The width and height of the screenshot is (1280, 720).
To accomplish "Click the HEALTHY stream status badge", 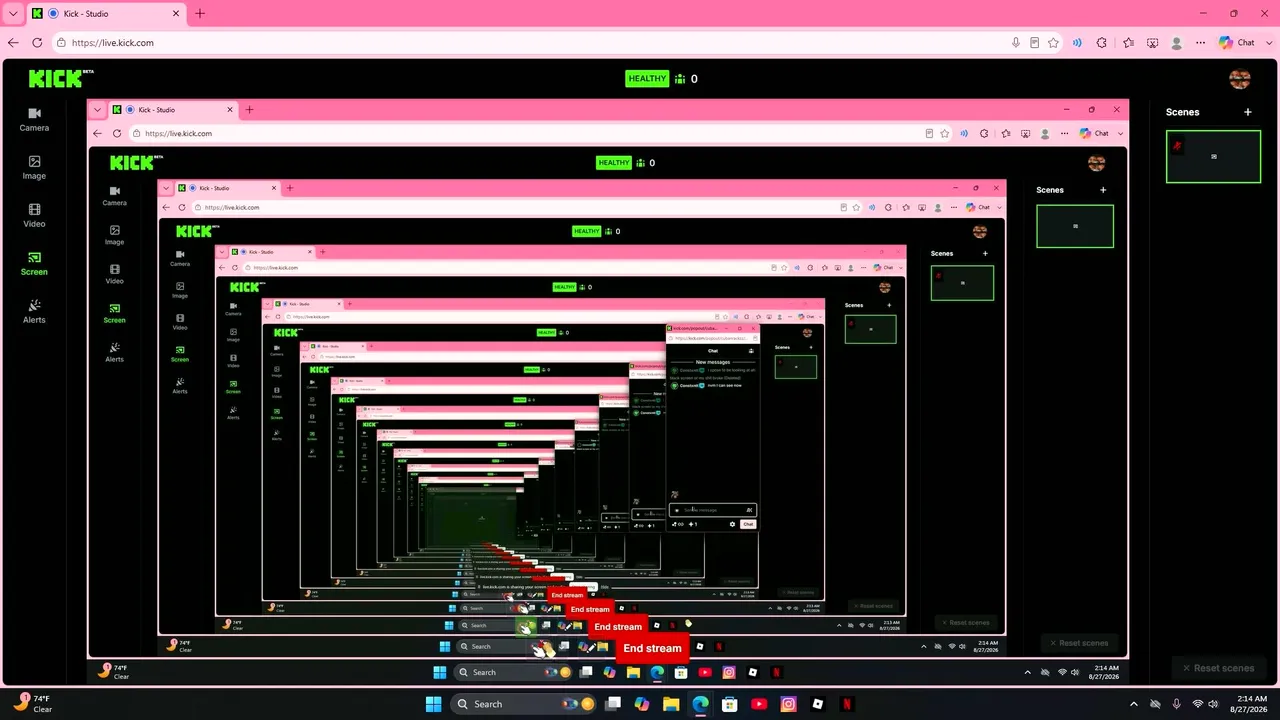I will (x=647, y=78).
